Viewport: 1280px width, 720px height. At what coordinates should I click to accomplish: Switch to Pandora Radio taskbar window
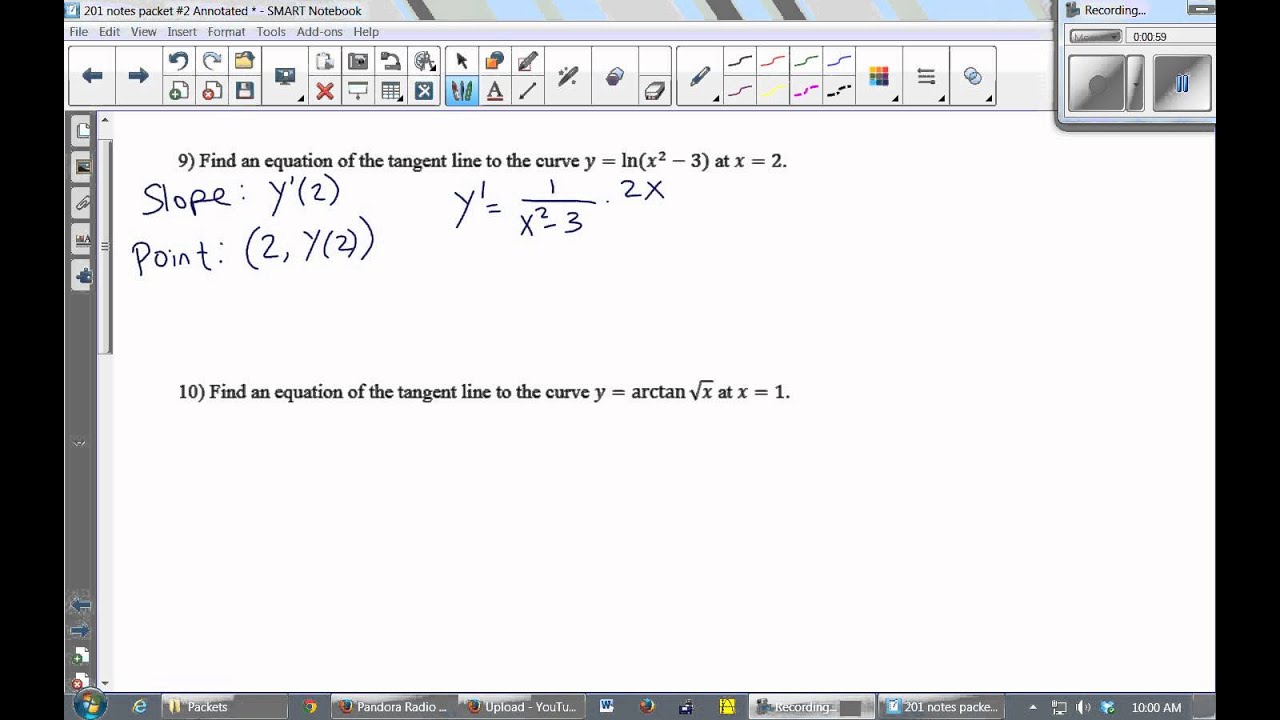pyautogui.click(x=393, y=707)
